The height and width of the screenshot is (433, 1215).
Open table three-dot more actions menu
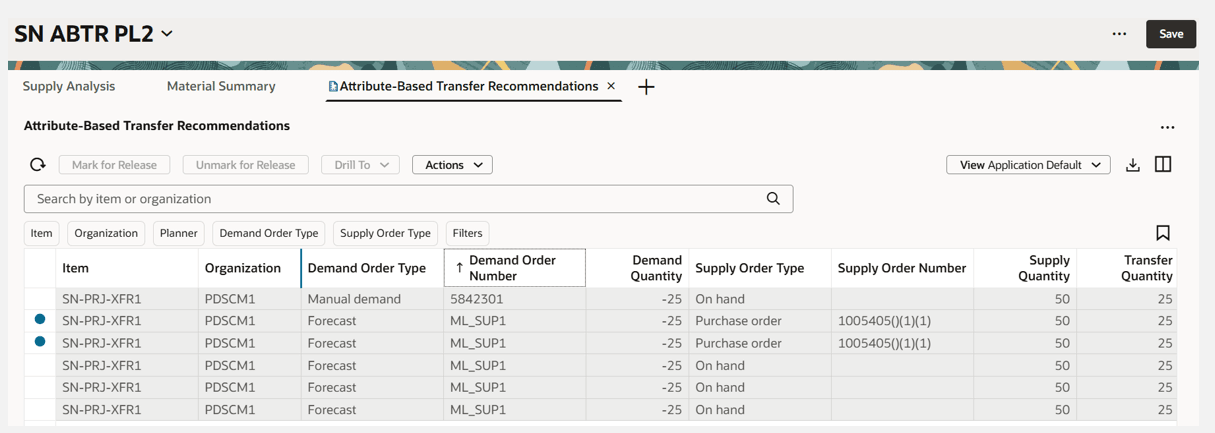click(1167, 127)
